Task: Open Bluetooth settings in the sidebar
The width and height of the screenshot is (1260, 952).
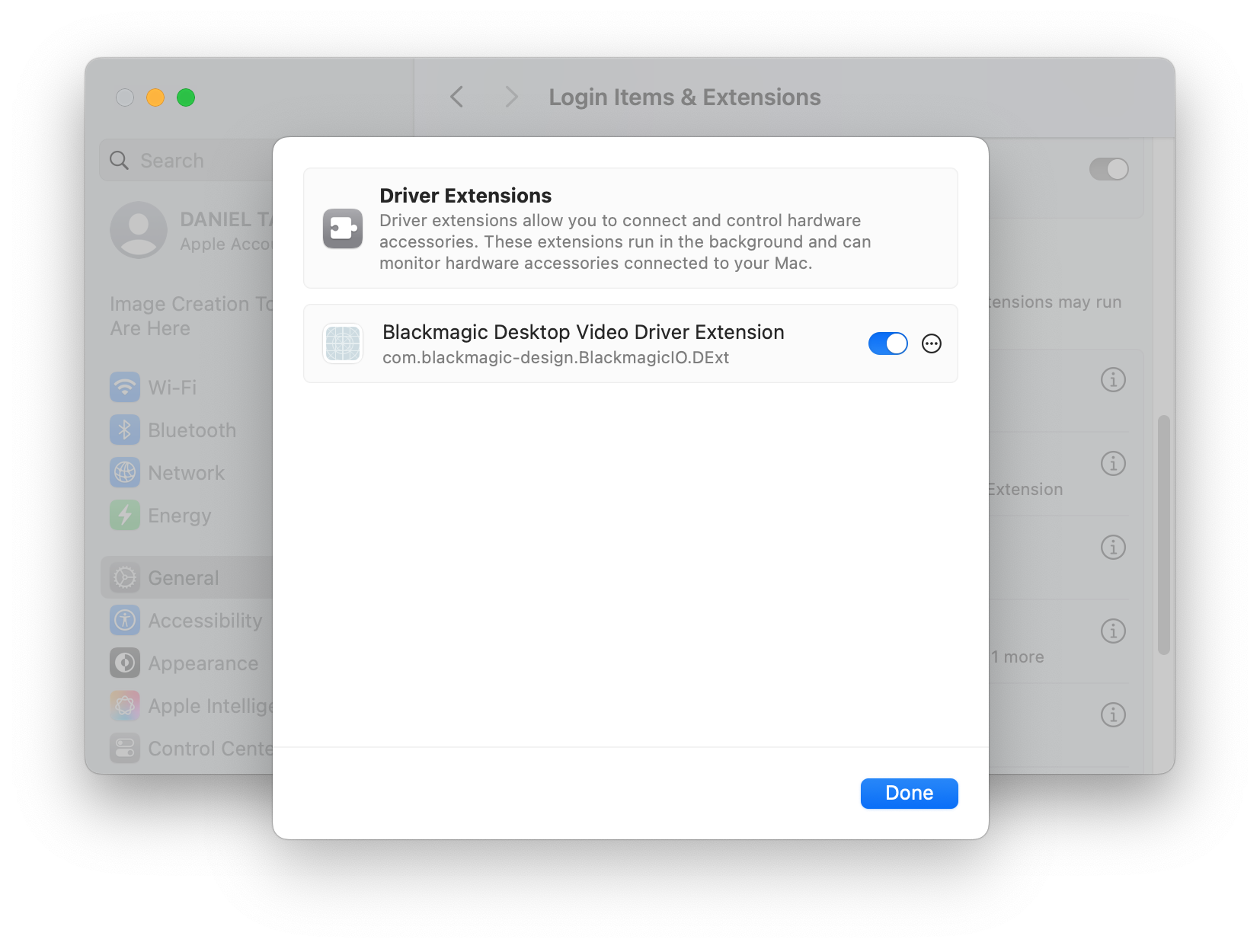Action: coord(187,430)
